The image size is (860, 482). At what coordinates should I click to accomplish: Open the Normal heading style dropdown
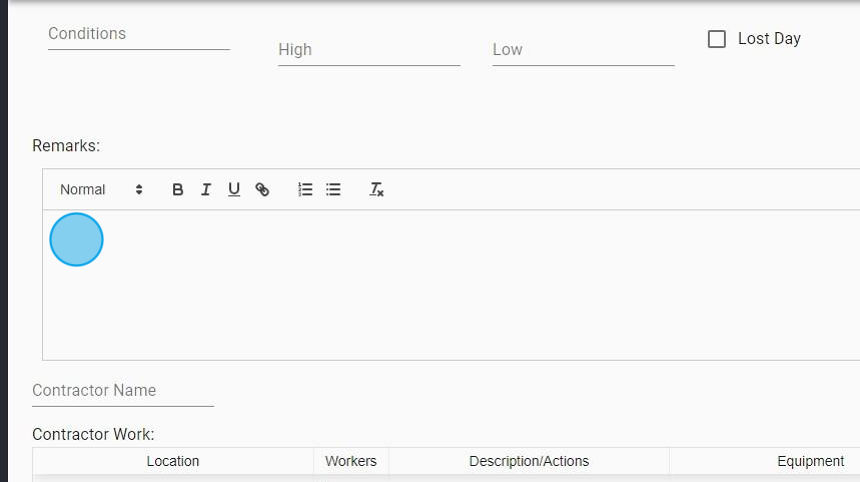click(83, 189)
